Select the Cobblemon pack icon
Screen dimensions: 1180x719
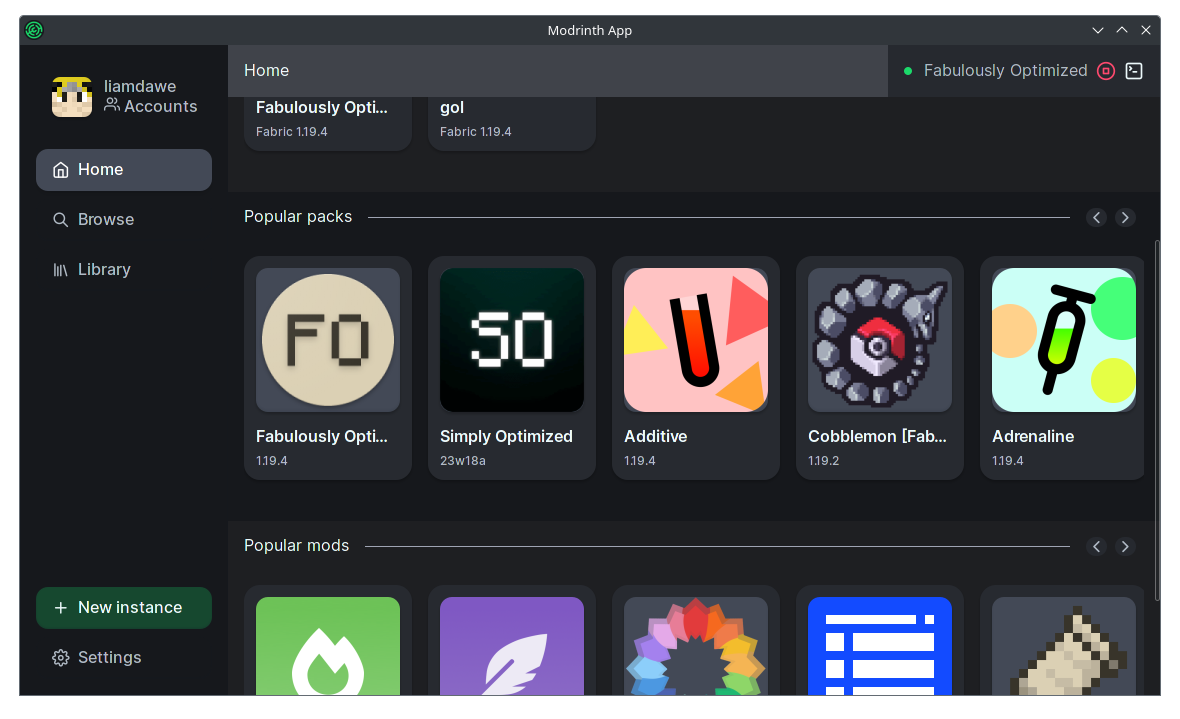pyautogui.click(x=880, y=340)
